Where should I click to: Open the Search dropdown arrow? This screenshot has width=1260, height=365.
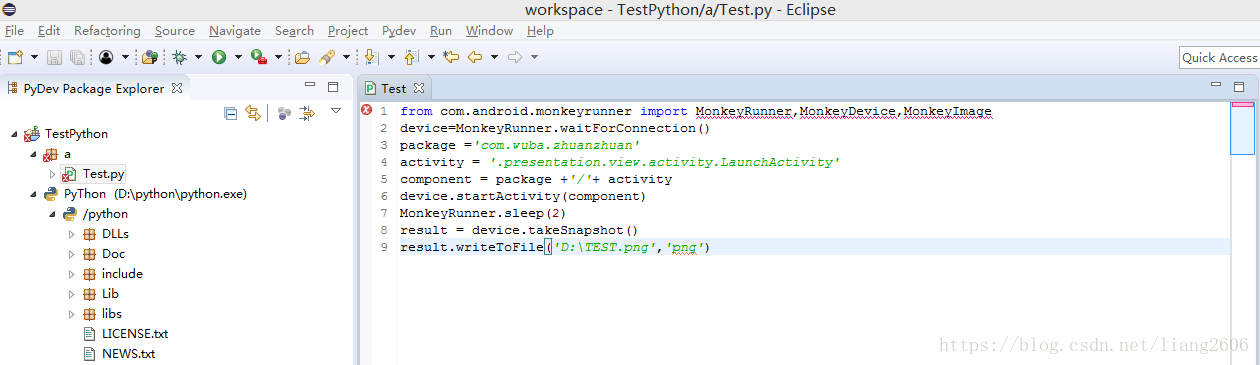(347, 57)
